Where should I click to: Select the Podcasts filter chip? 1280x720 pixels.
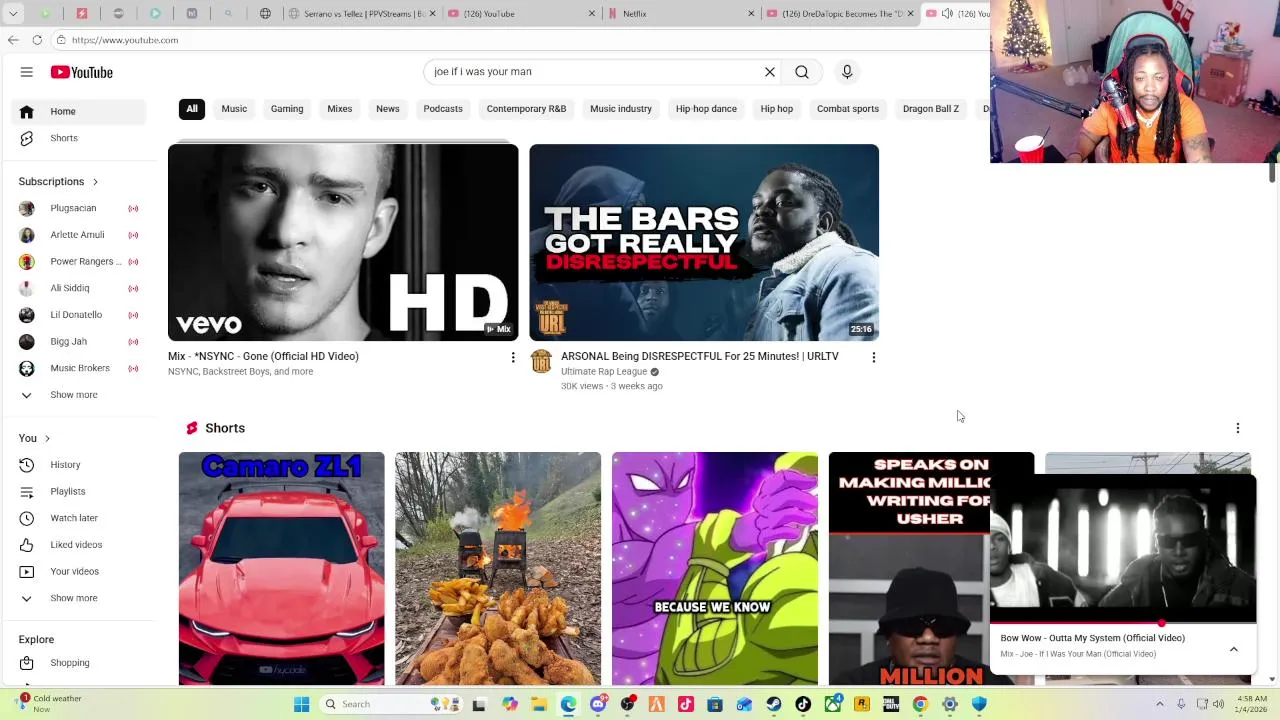tap(443, 109)
